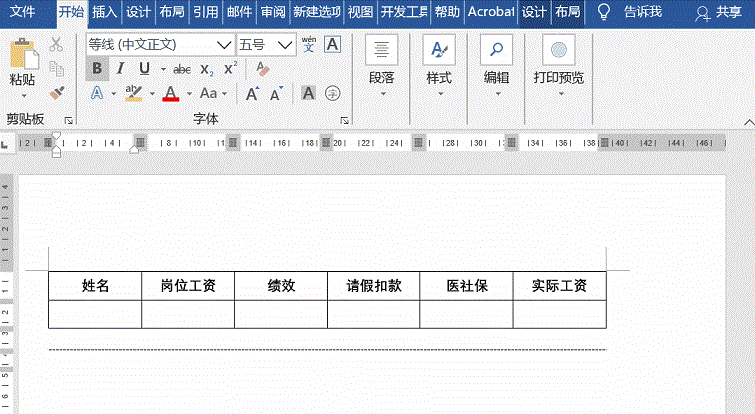Select the Format Painter brush
755x414 pixels.
click(57, 93)
